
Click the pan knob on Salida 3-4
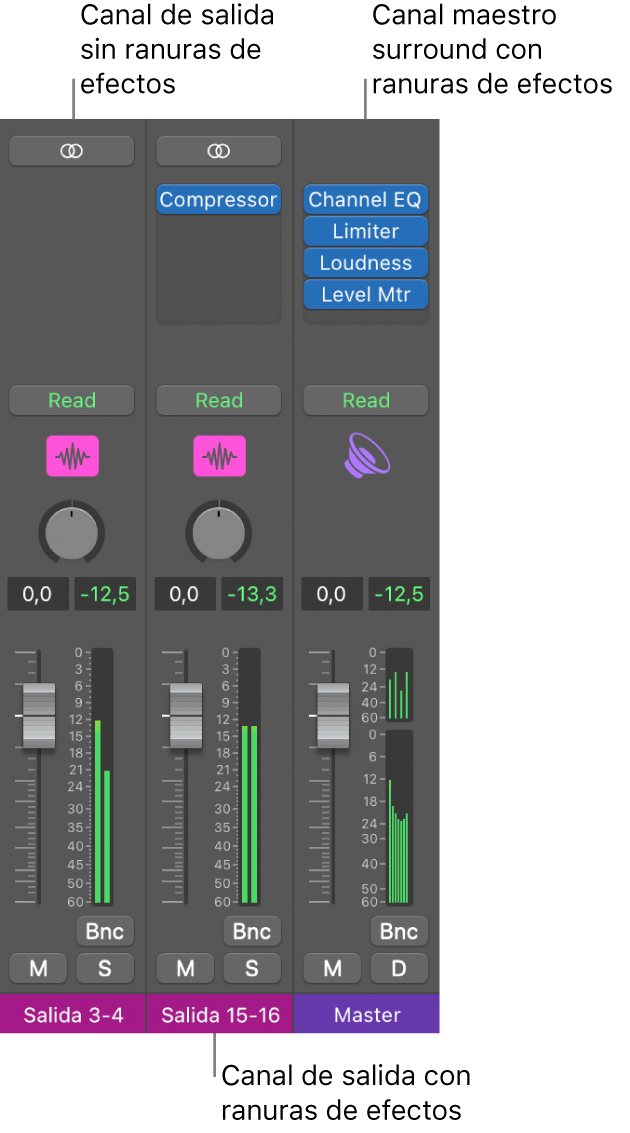coord(72,533)
